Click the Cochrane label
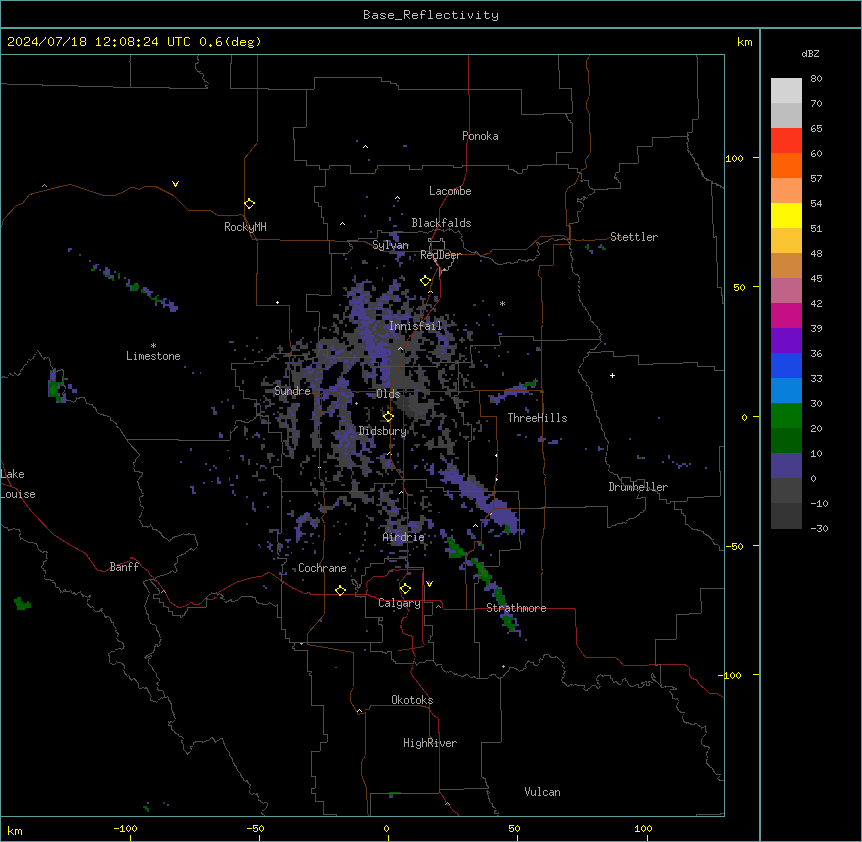 tap(322, 568)
